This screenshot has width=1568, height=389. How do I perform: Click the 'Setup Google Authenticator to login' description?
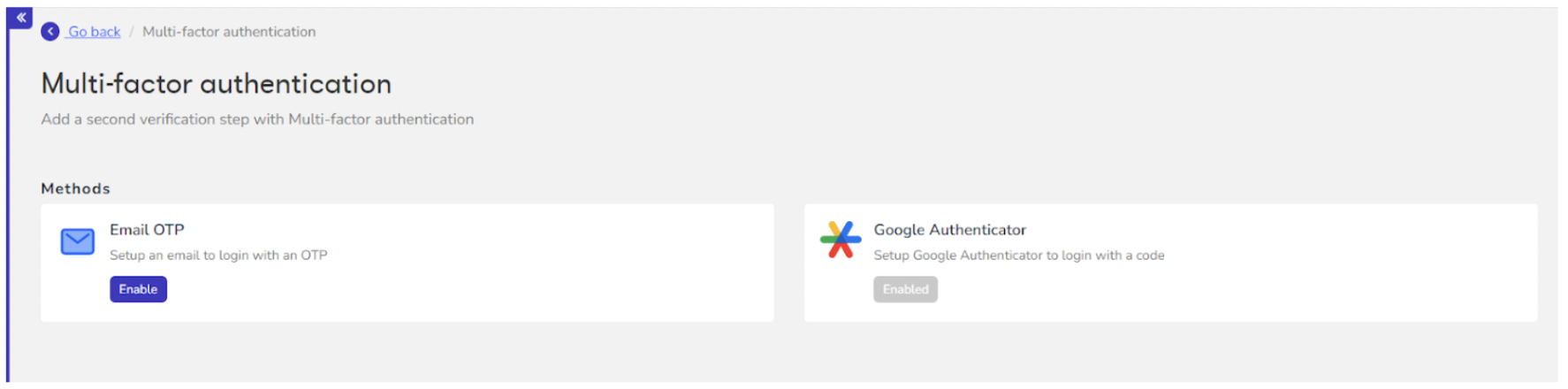click(1019, 256)
